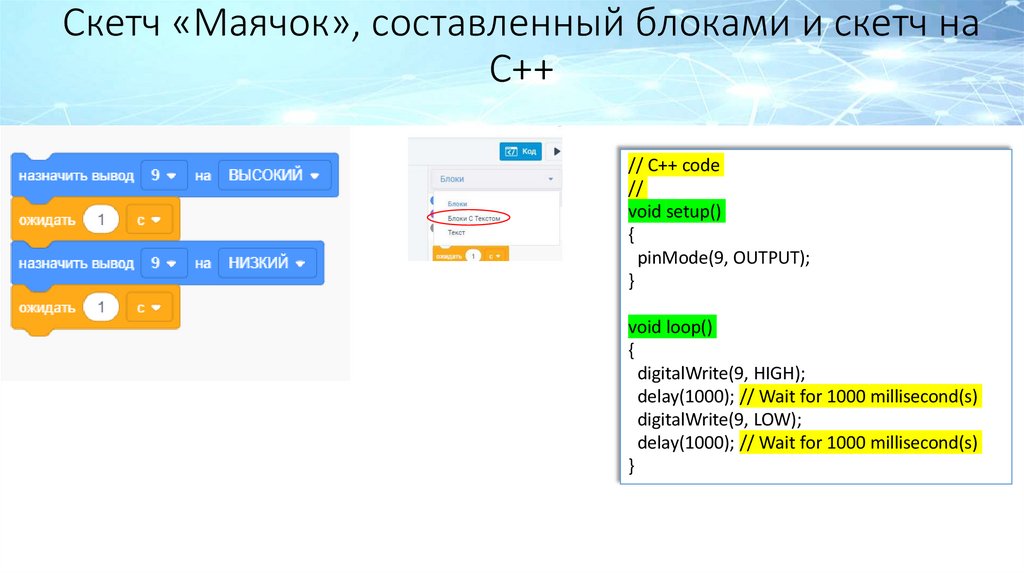
Task: Open the Блоки code mode dropdown
Action: (495, 179)
